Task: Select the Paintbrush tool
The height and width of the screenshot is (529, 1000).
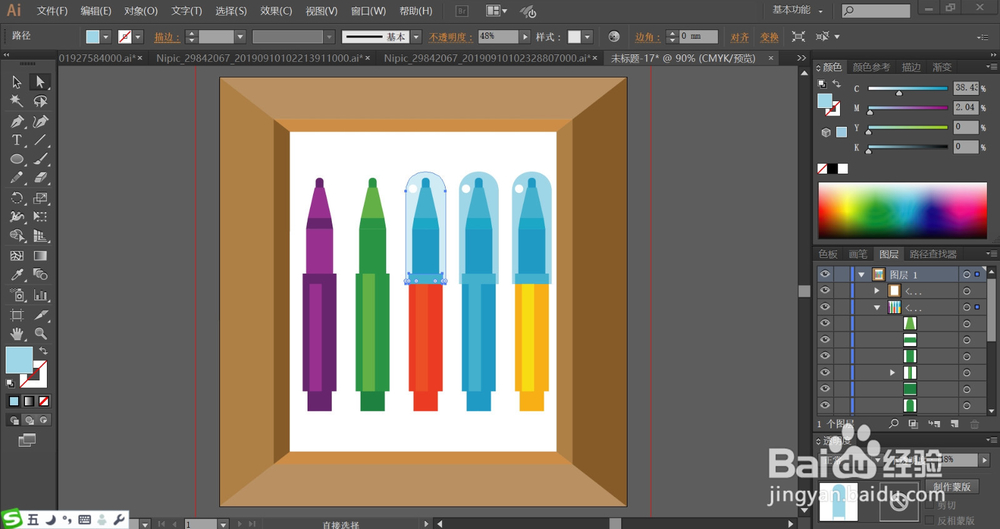Action: pos(40,159)
